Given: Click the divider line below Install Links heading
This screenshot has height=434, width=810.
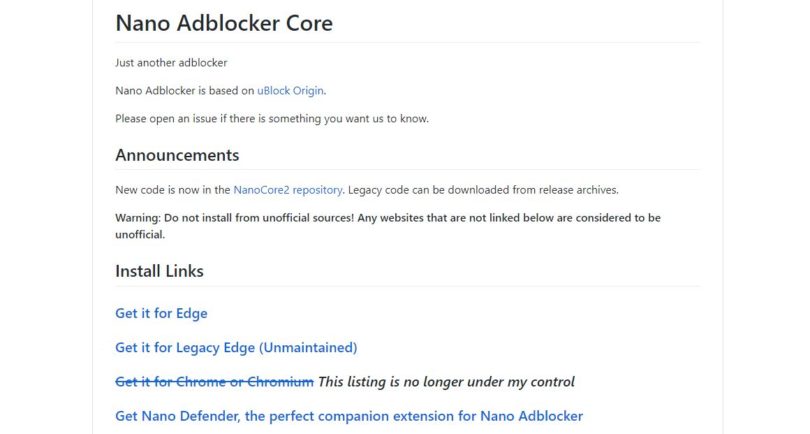Looking at the screenshot, I should coord(408,286).
